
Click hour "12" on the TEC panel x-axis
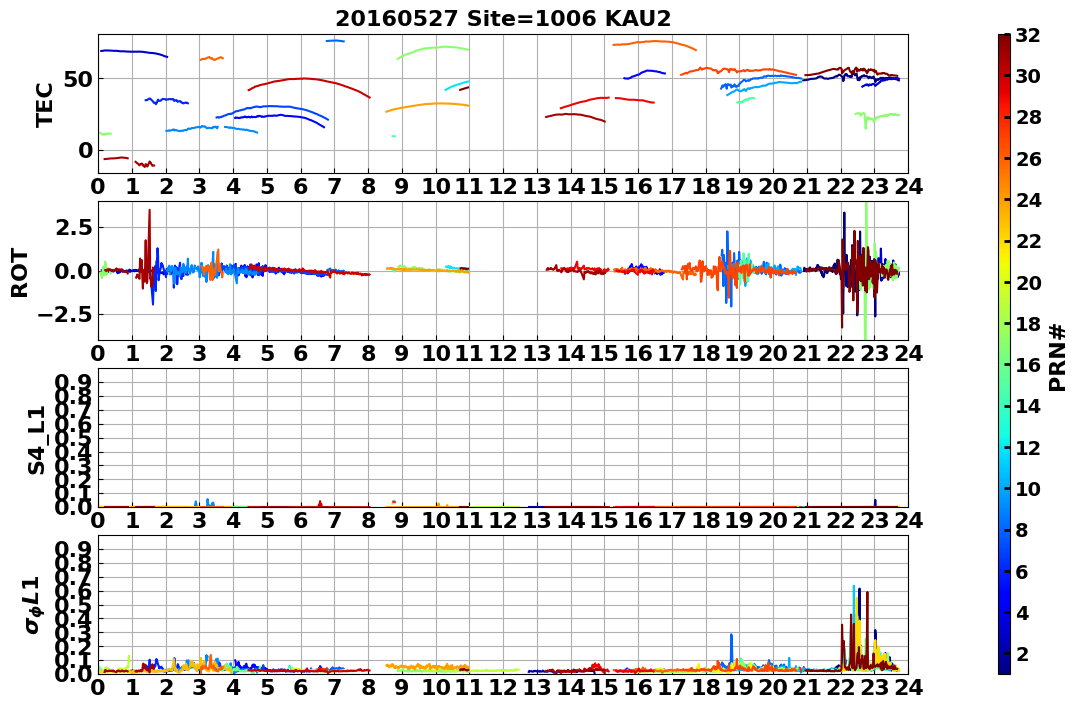click(x=503, y=186)
